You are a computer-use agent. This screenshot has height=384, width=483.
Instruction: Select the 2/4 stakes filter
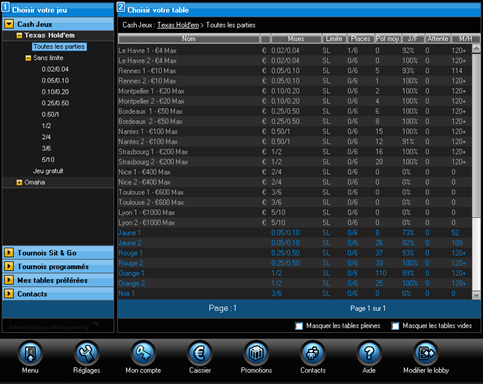click(46, 137)
